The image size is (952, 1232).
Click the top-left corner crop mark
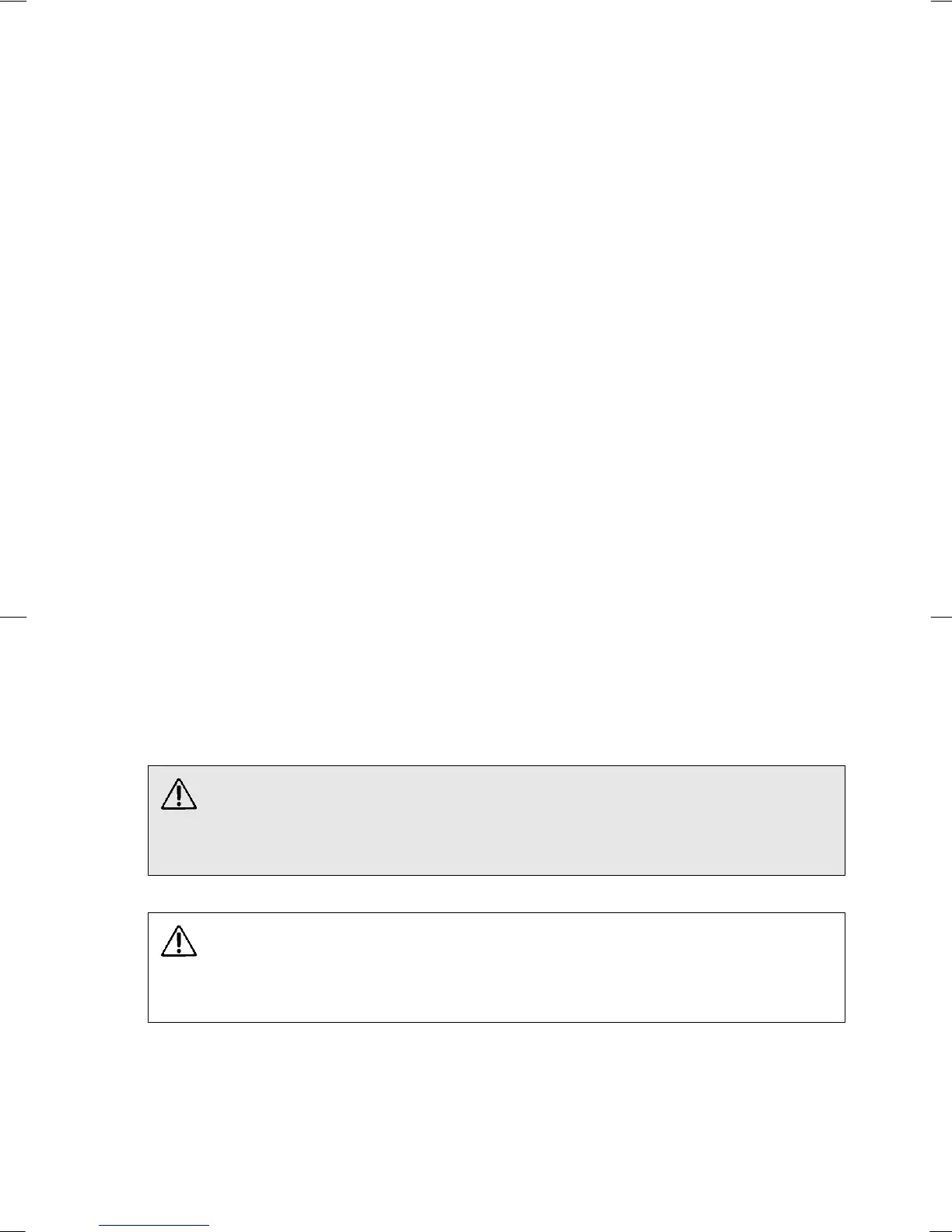click(x=13, y=2)
